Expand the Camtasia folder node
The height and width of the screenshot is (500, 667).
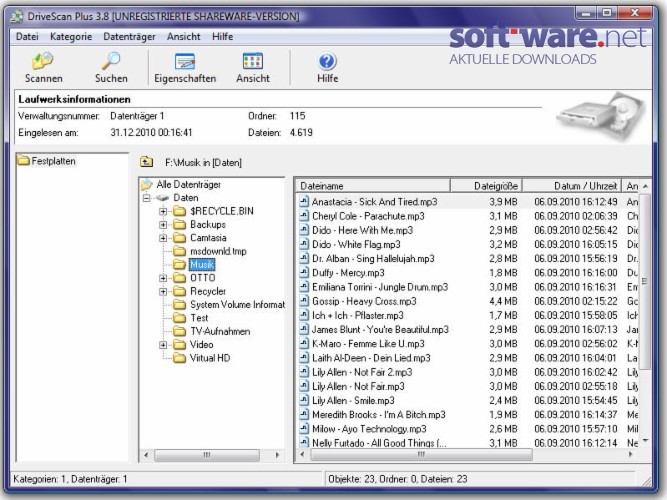point(163,238)
